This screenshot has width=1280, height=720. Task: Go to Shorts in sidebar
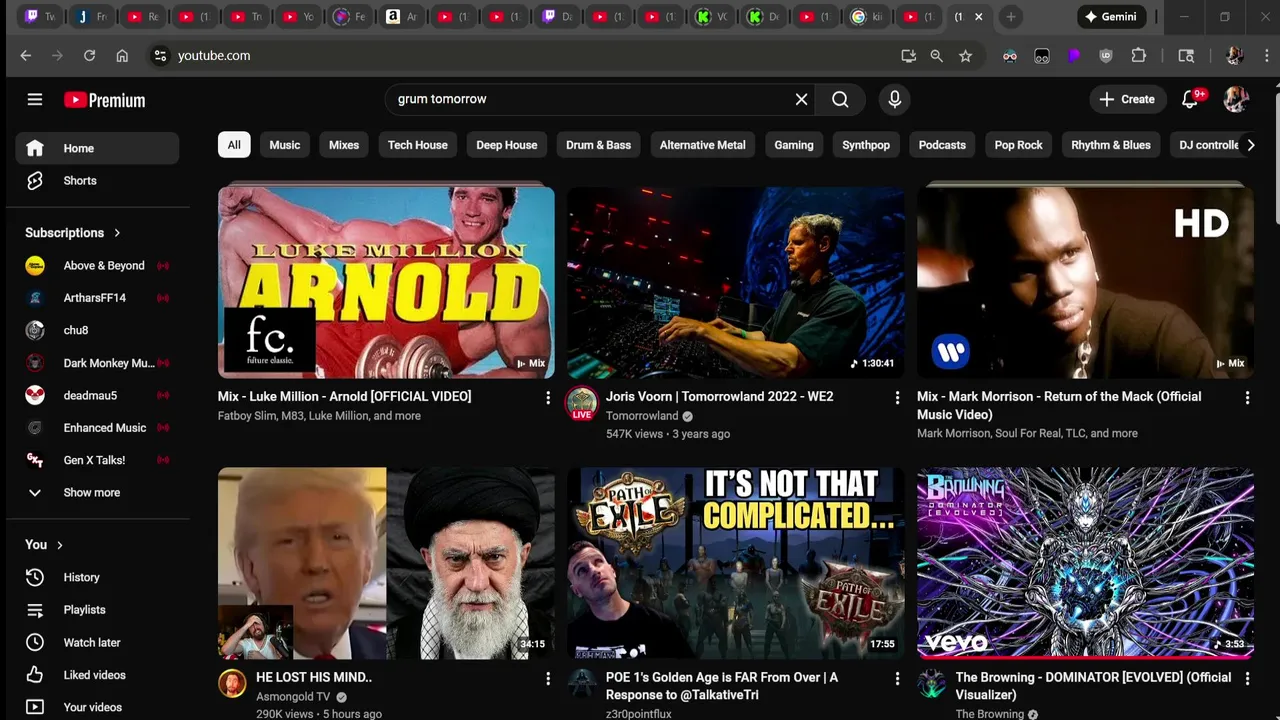tap(97, 180)
